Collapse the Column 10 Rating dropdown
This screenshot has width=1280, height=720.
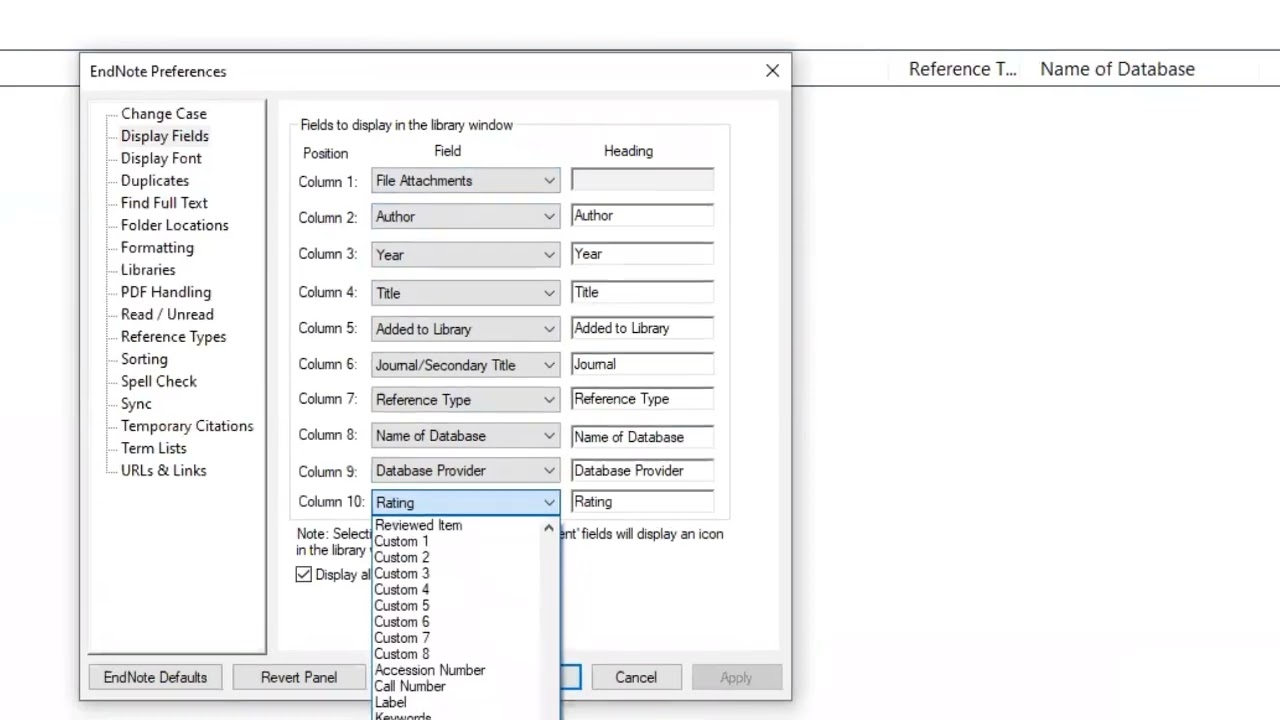465,503
